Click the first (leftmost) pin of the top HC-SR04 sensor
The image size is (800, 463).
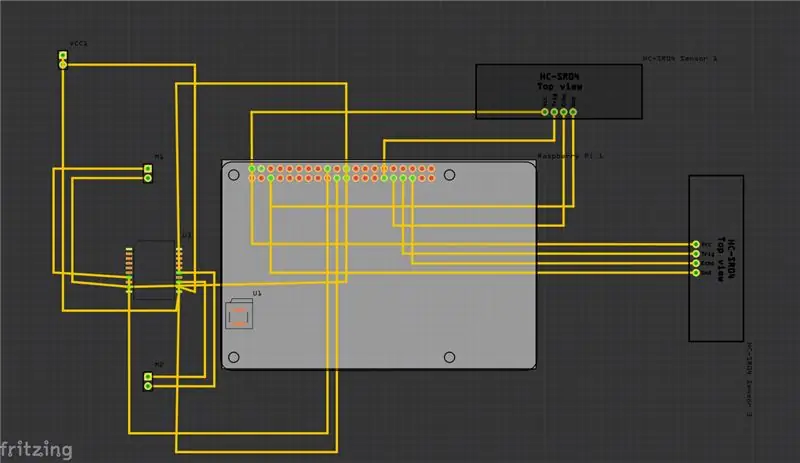[545, 112]
